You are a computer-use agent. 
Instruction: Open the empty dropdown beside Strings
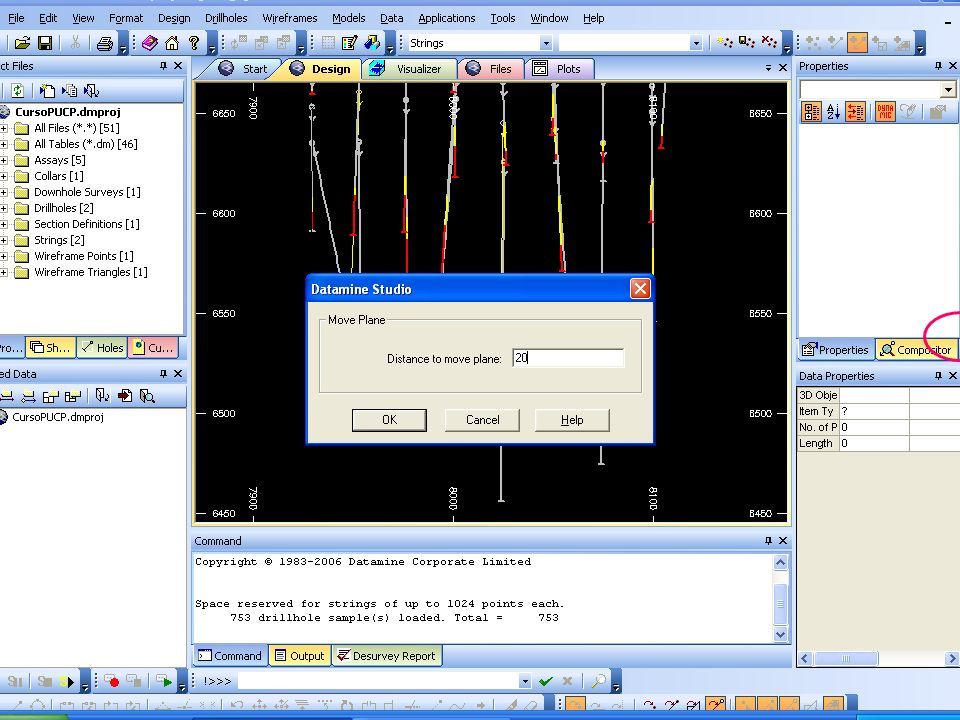click(x=696, y=43)
